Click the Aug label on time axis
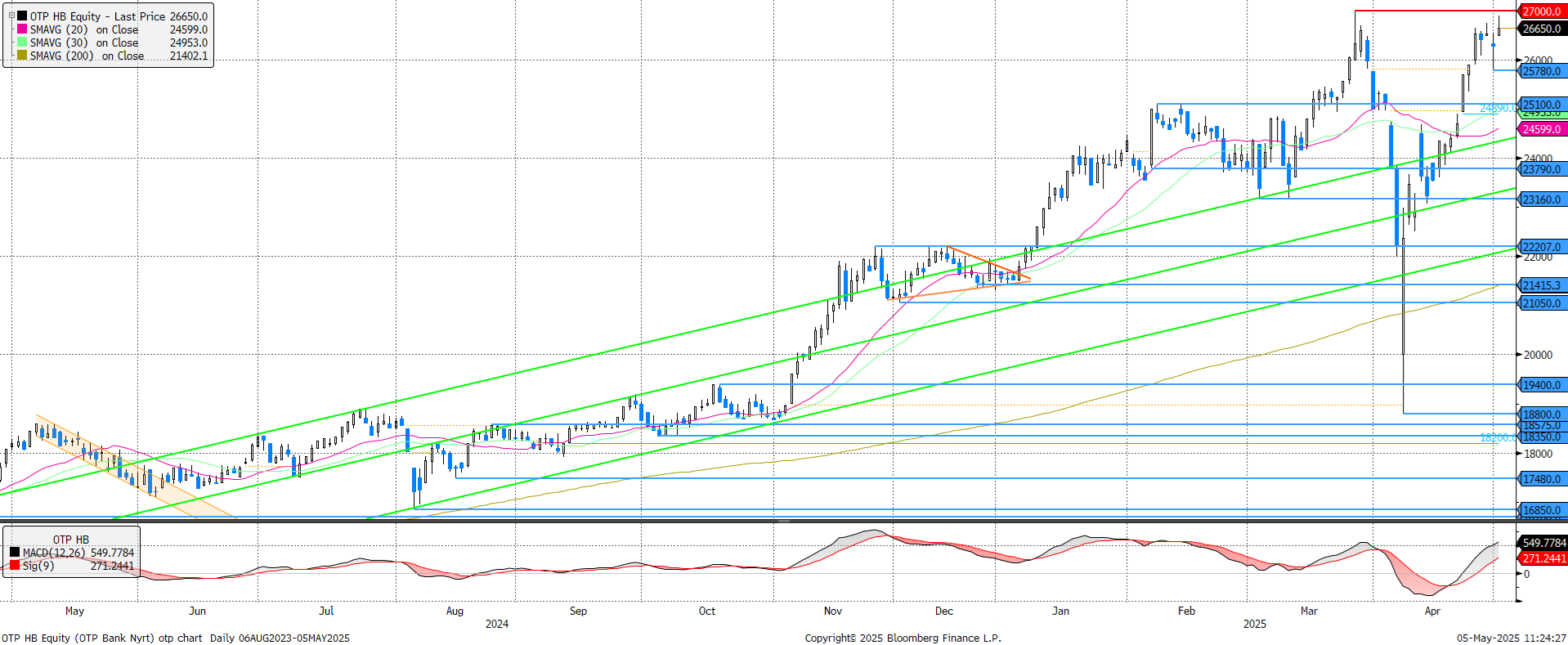This screenshot has height=645, width=1568. (x=455, y=611)
